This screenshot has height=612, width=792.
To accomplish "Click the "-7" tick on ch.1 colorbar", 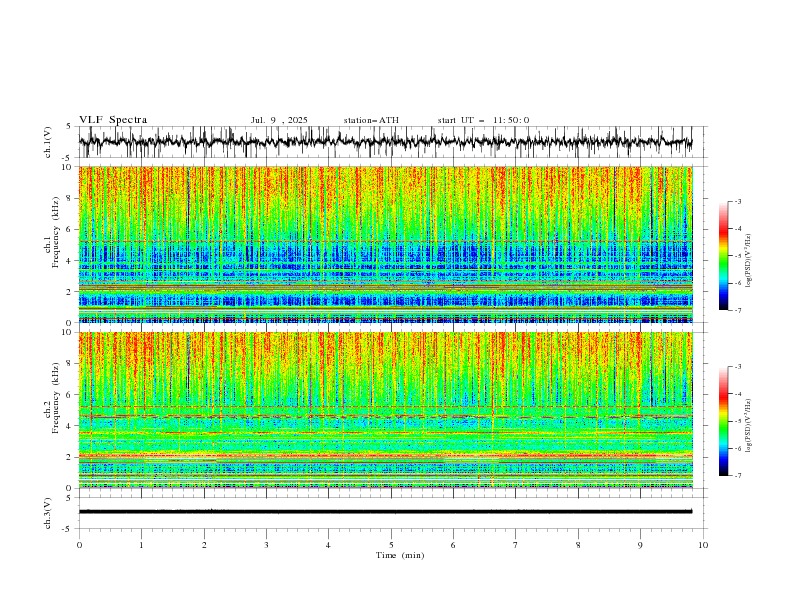I will [738, 310].
